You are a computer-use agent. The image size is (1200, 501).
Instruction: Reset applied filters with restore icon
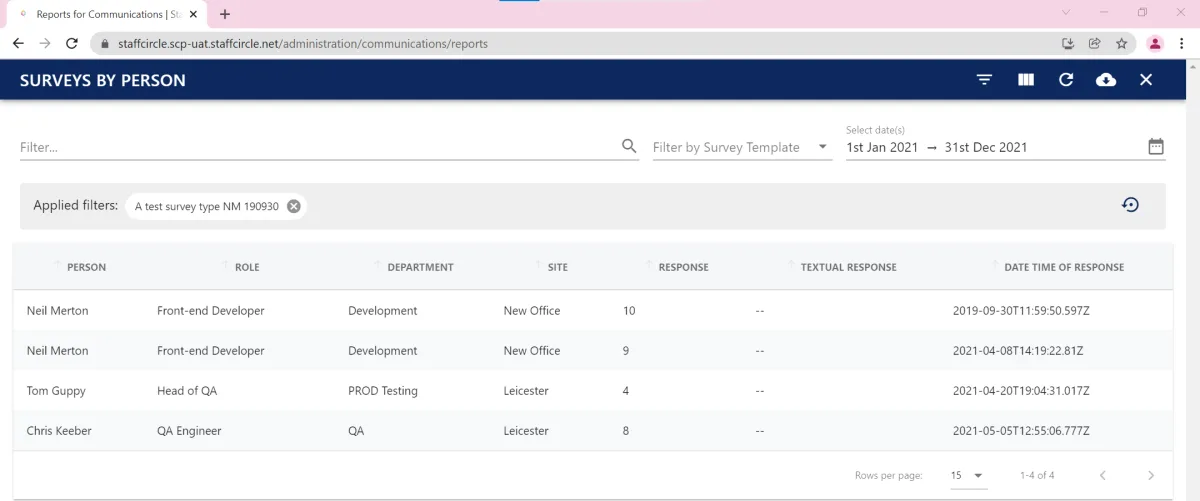(x=1130, y=205)
